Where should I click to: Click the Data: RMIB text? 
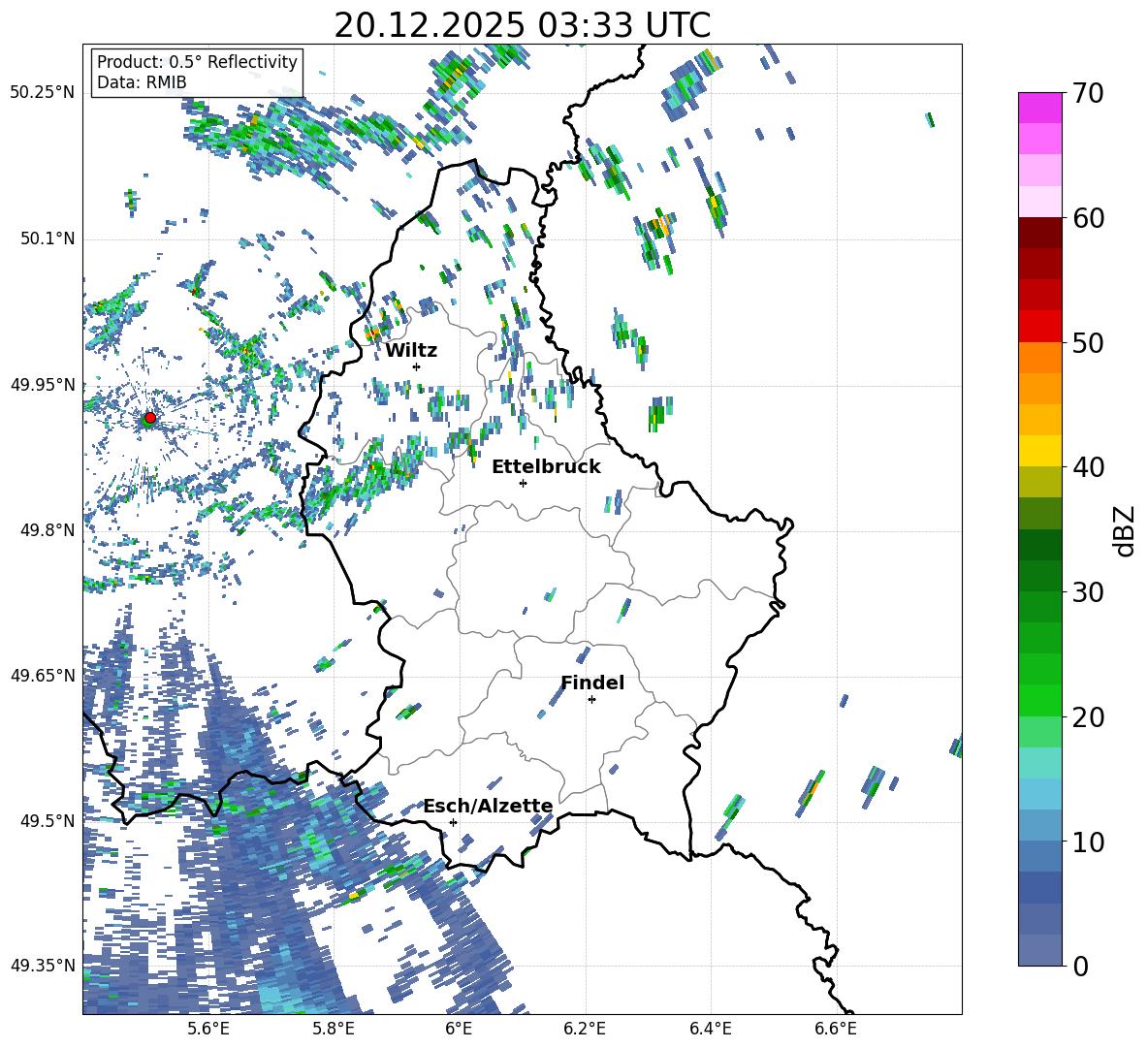[x=142, y=82]
